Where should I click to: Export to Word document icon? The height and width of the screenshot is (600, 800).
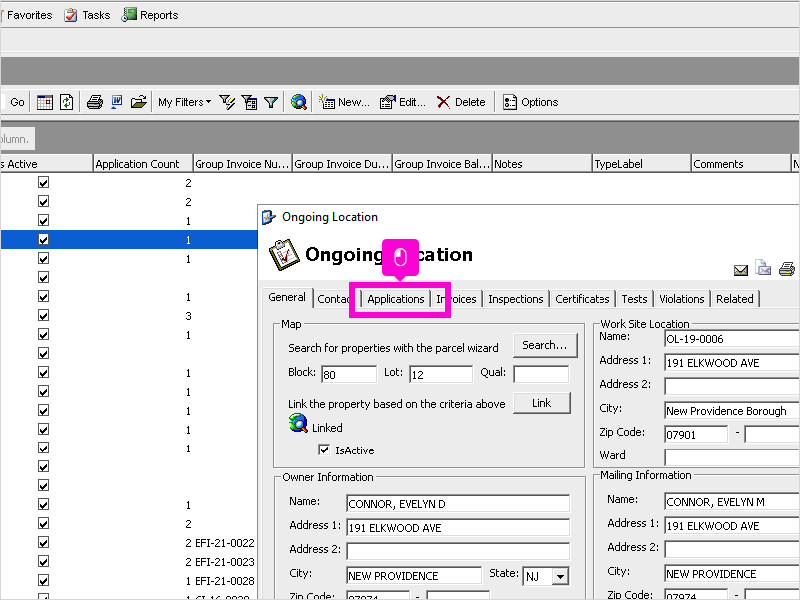(117, 102)
